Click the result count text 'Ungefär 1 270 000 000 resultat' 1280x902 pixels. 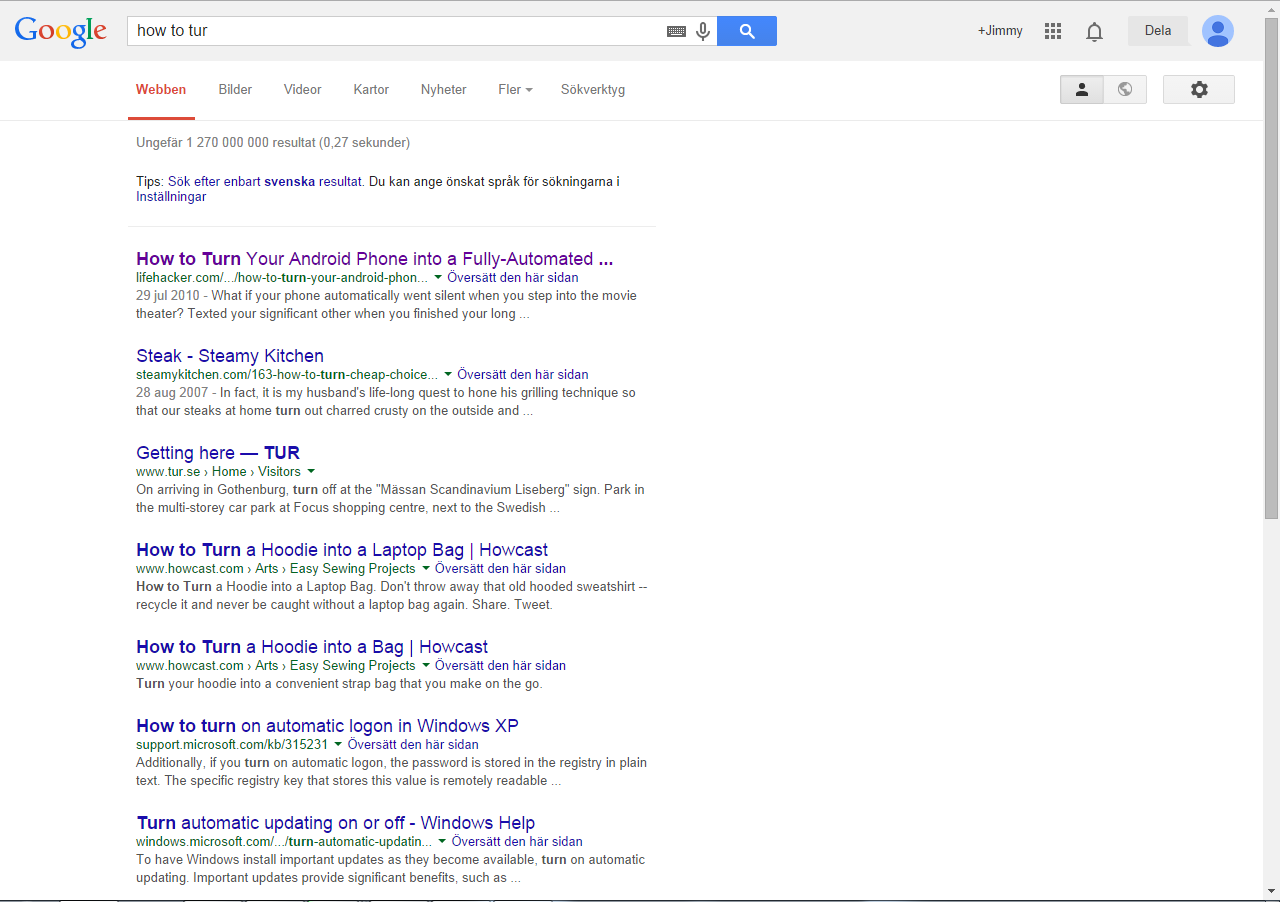coord(226,142)
